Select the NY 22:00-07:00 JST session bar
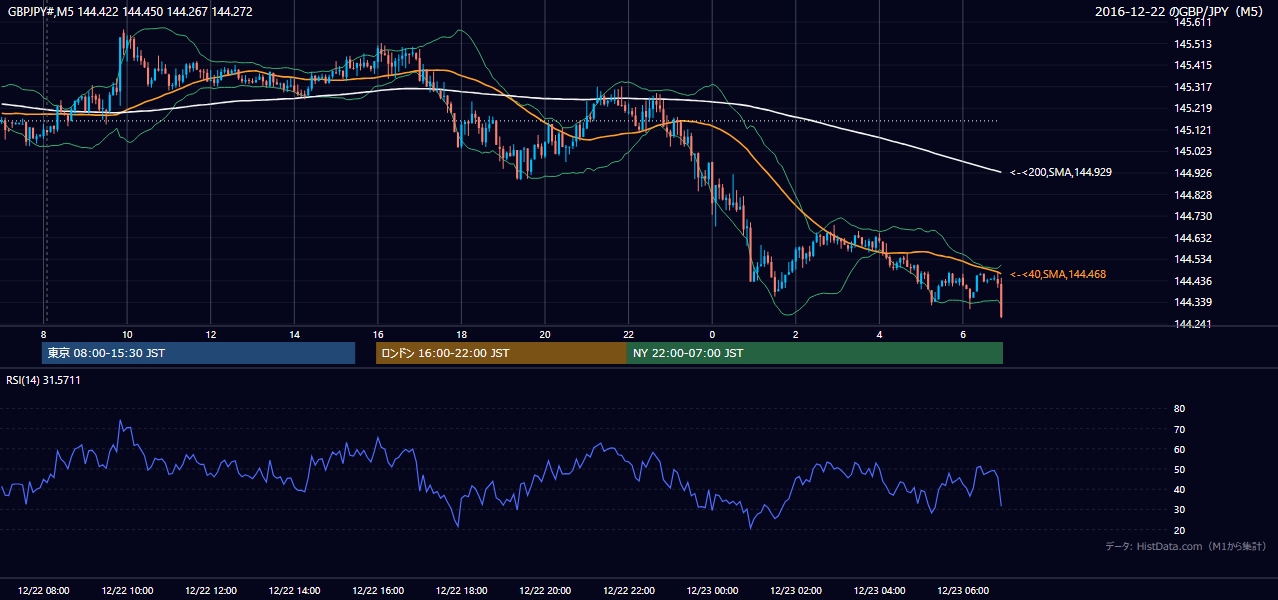The width and height of the screenshot is (1278, 600). (x=815, y=353)
